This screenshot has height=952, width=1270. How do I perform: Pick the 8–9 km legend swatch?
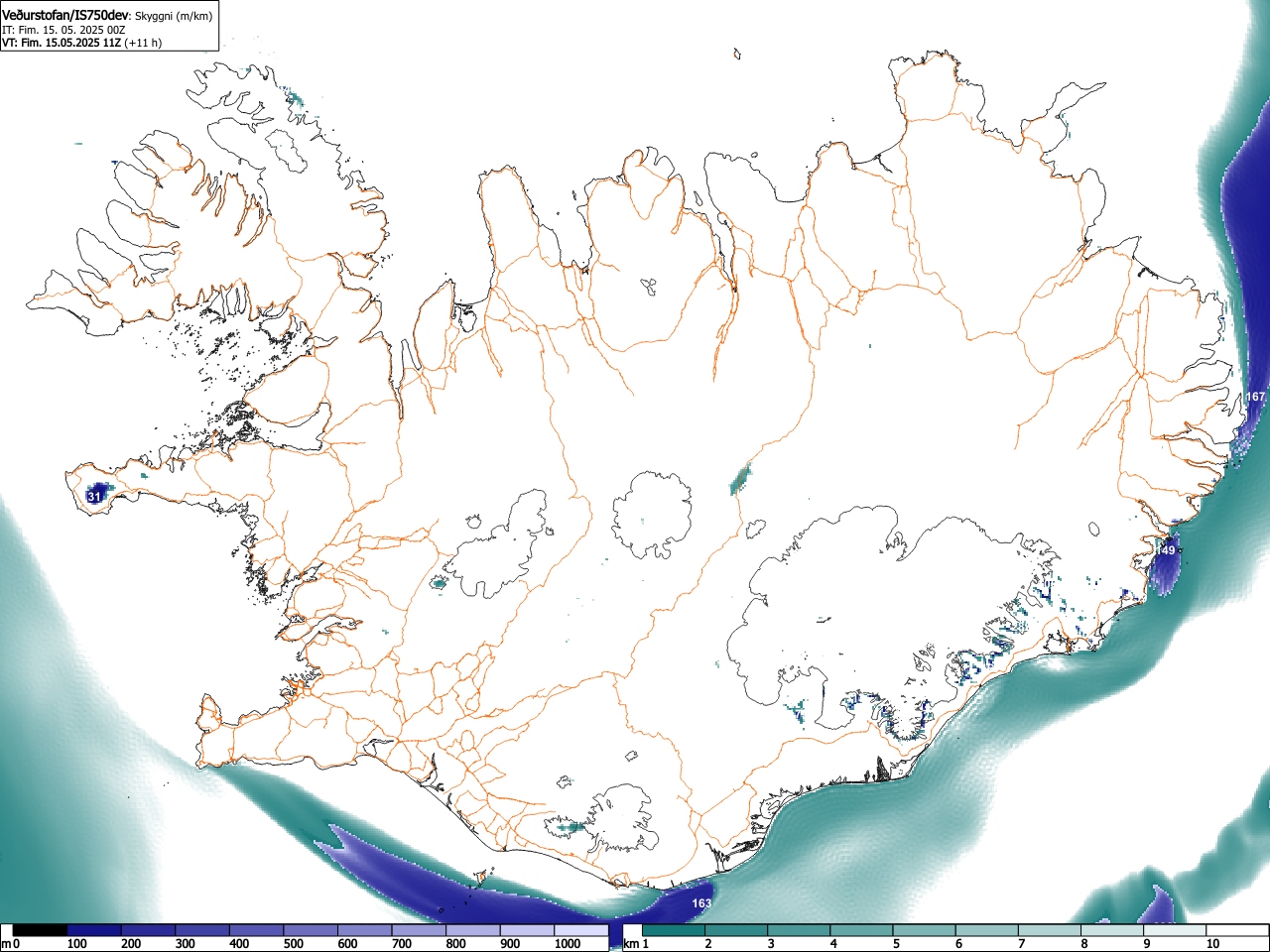point(1111,929)
